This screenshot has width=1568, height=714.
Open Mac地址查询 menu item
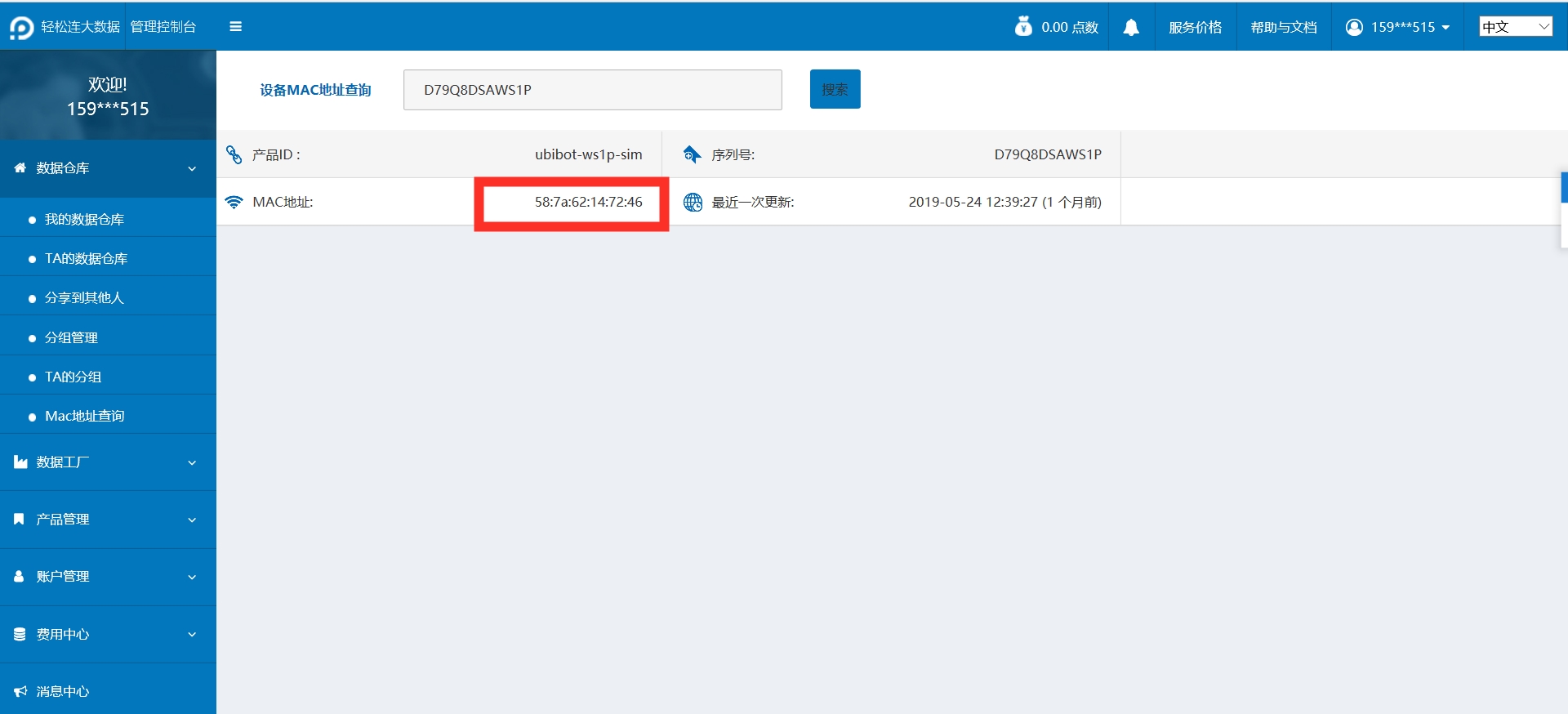108,416
